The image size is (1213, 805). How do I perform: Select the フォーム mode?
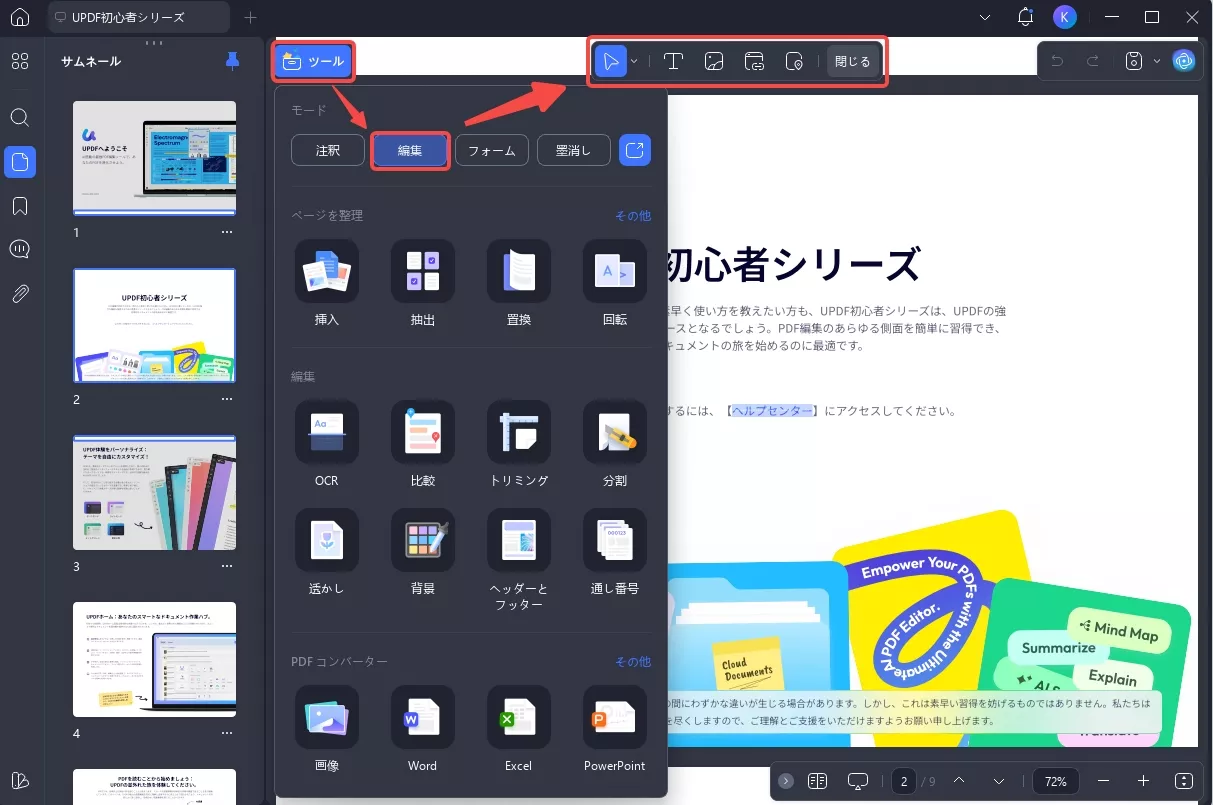(x=492, y=151)
